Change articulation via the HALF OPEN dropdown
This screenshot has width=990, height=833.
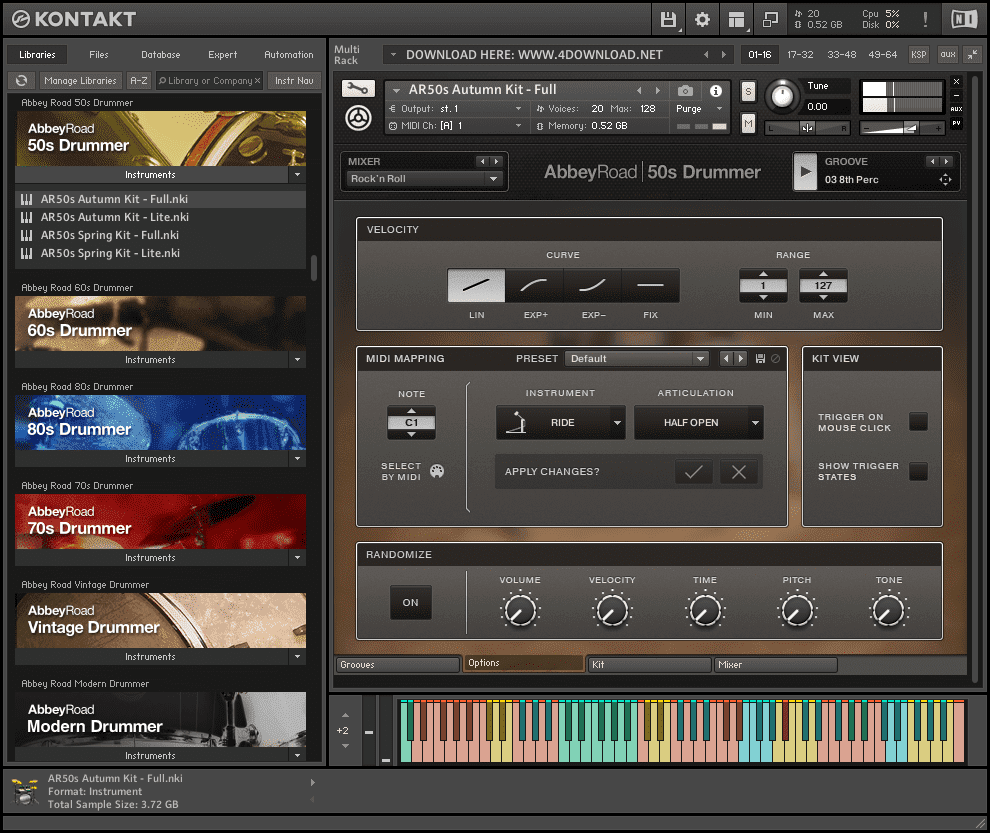coord(698,422)
